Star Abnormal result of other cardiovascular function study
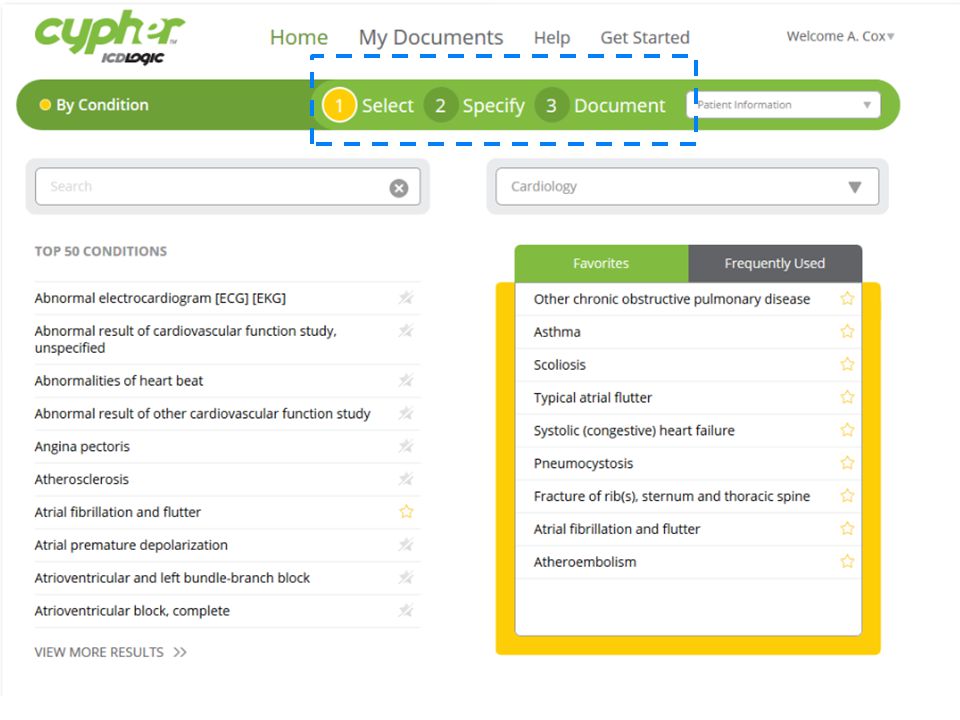This screenshot has width=960, height=720. 406,414
